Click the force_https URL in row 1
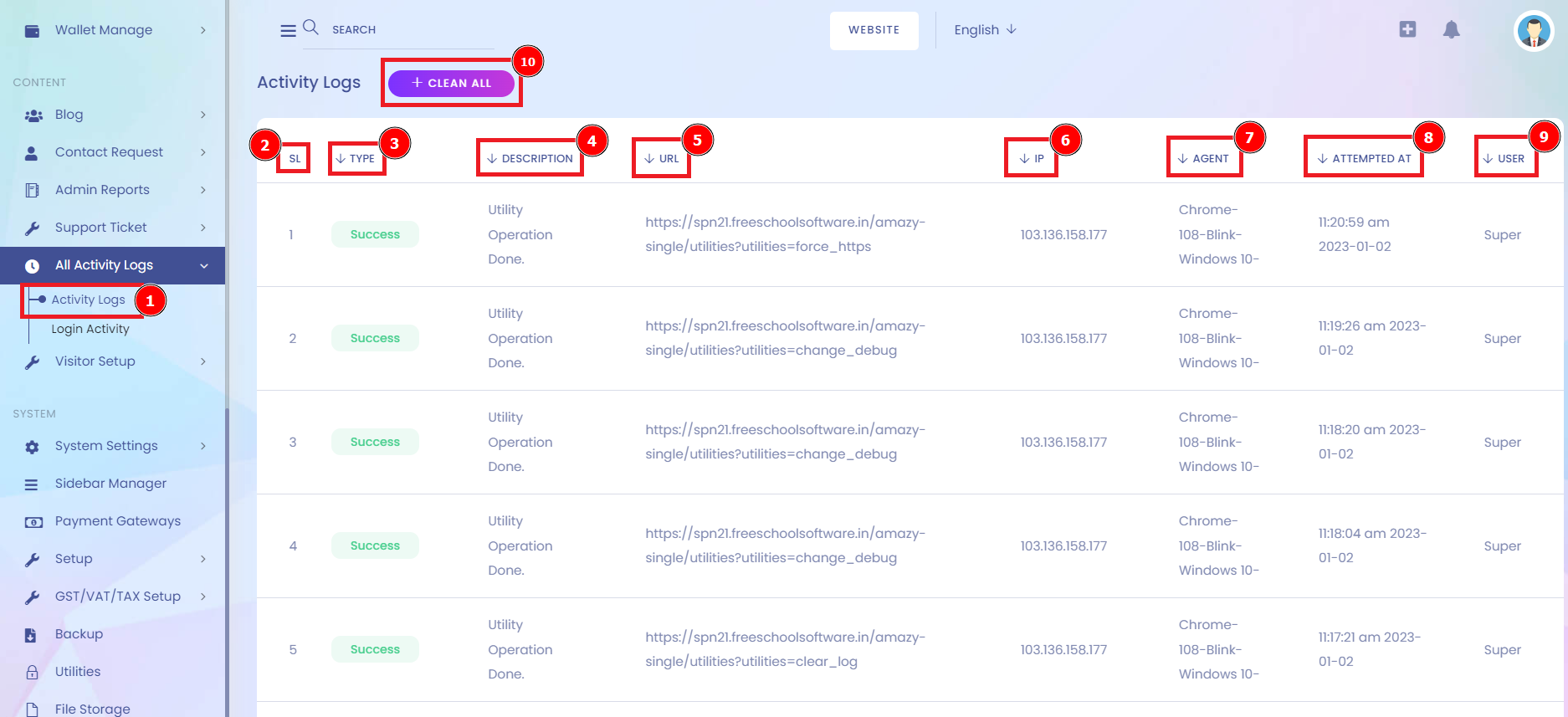 pos(785,234)
